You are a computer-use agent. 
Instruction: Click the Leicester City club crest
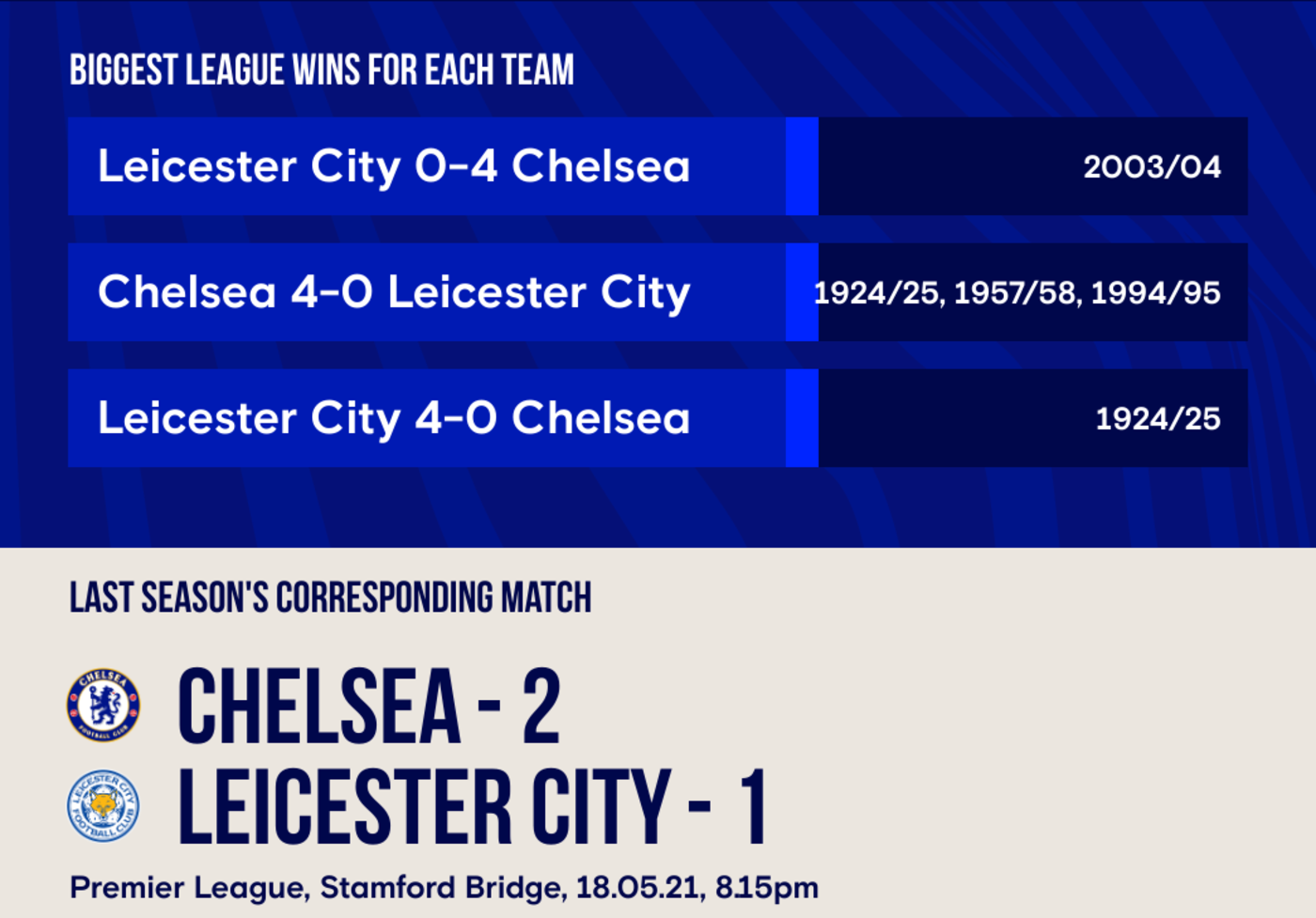(103, 806)
